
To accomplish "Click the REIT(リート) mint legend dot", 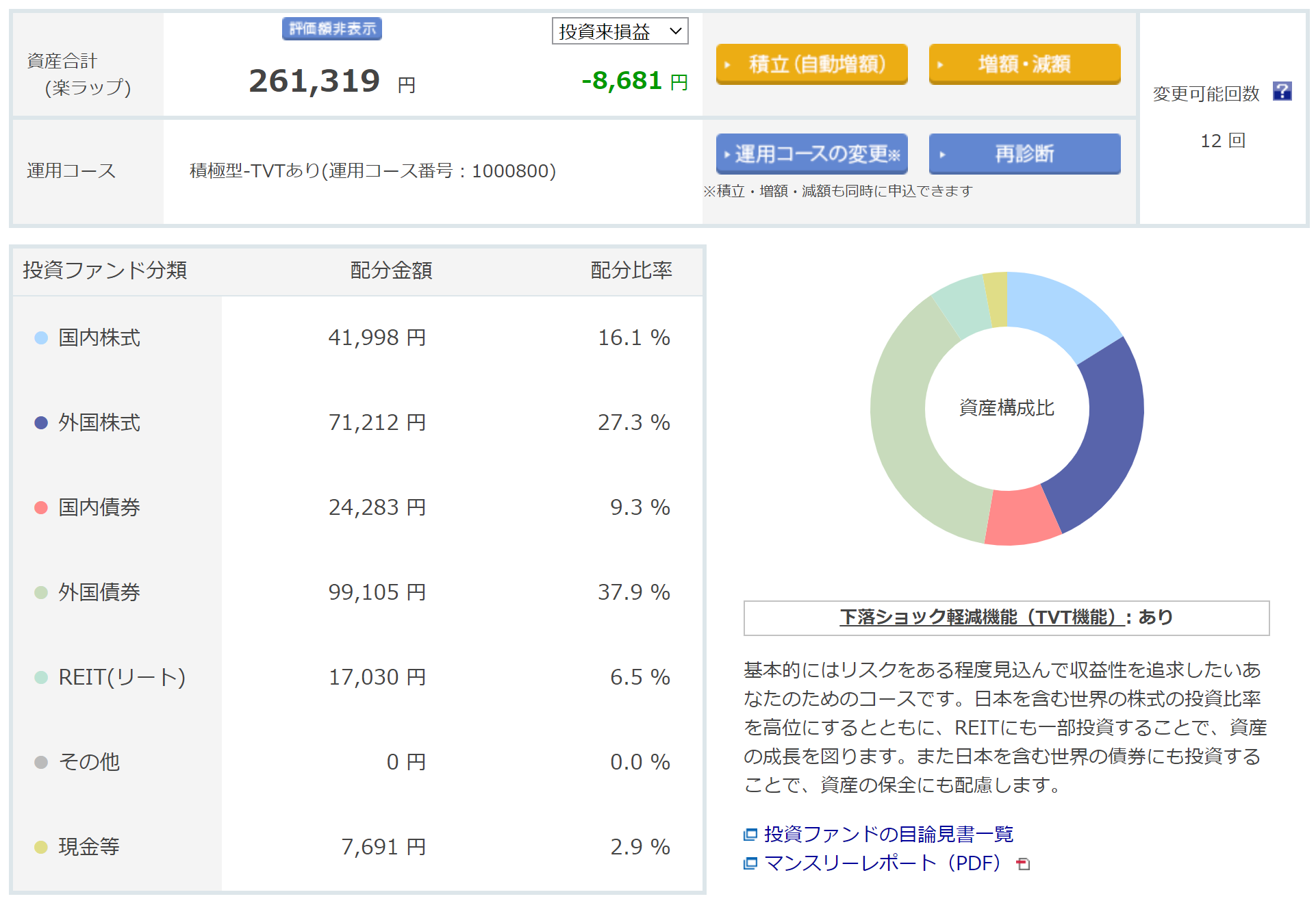I will (x=41, y=677).
